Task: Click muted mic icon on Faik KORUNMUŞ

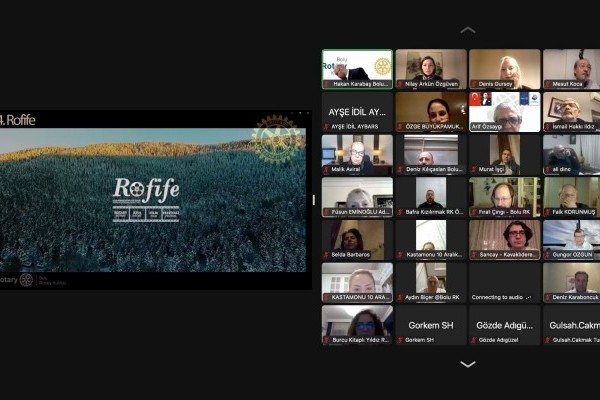Action: point(548,212)
